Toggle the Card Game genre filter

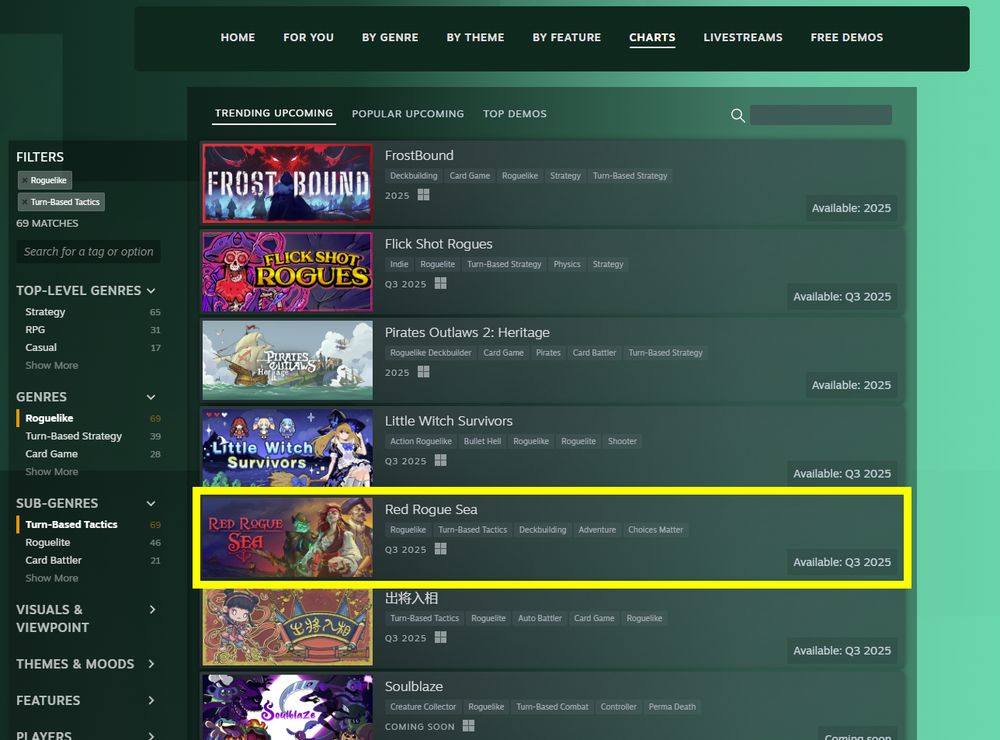[x=52, y=454]
